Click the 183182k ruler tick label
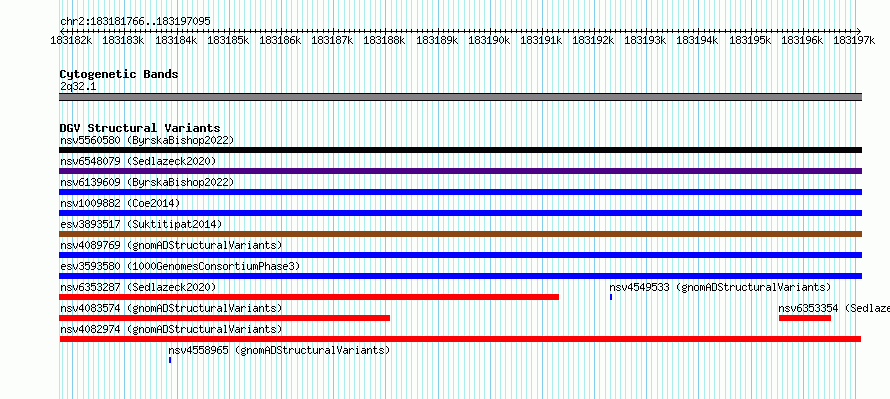890x399 pixels. click(x=71, y=40)
